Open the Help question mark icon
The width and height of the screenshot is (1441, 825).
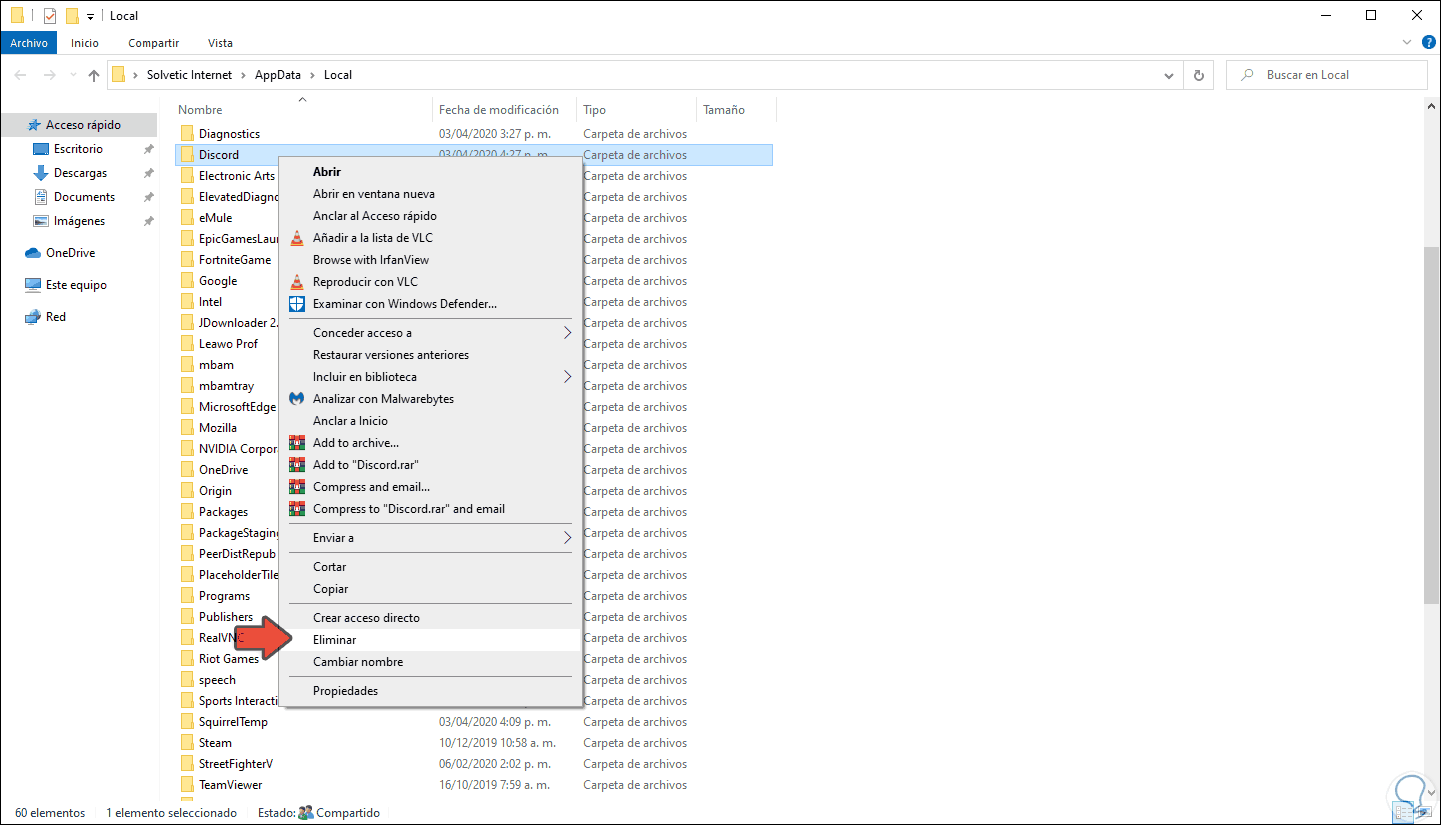[1429, 43]
